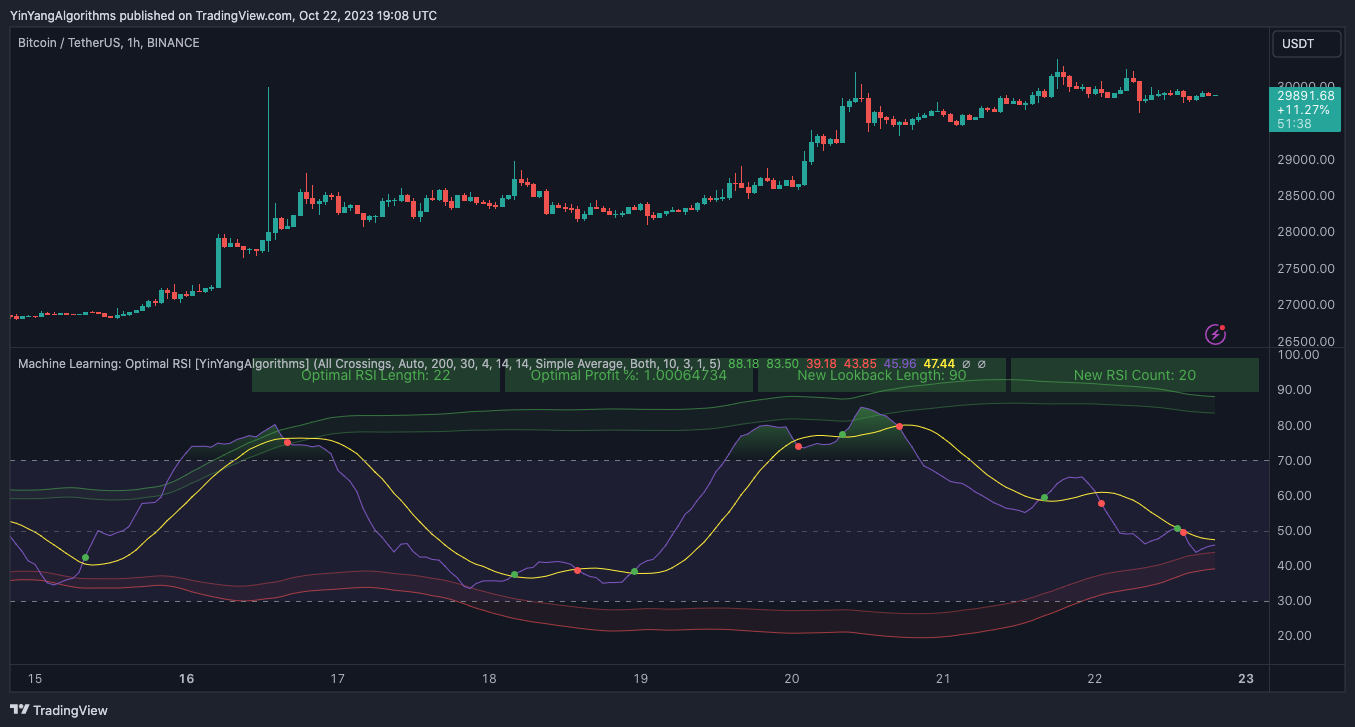This screenshot has height=727, width=1355.
Task: Click the 27000.00 price axis label
Action: coord(1306,305)
